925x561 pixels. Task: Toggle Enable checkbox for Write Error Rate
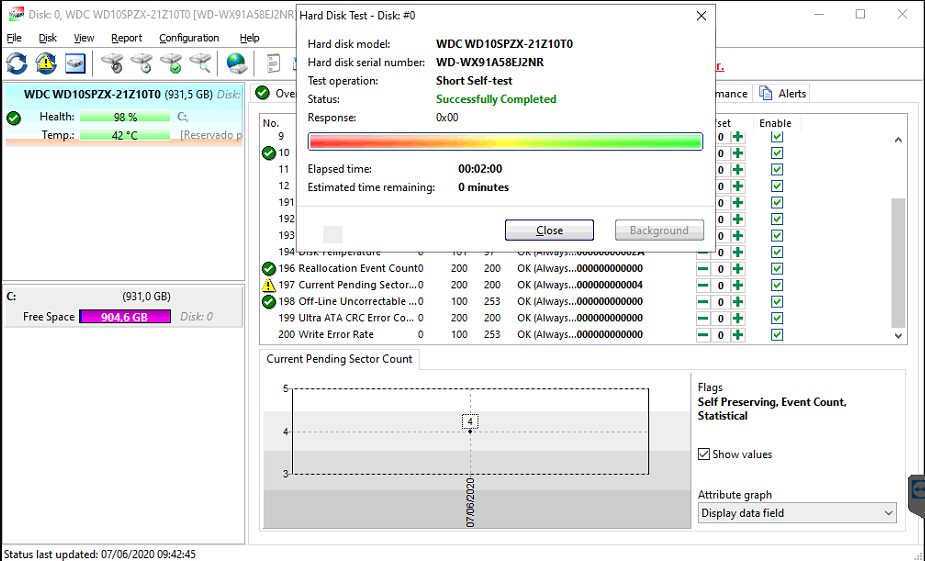777,335
